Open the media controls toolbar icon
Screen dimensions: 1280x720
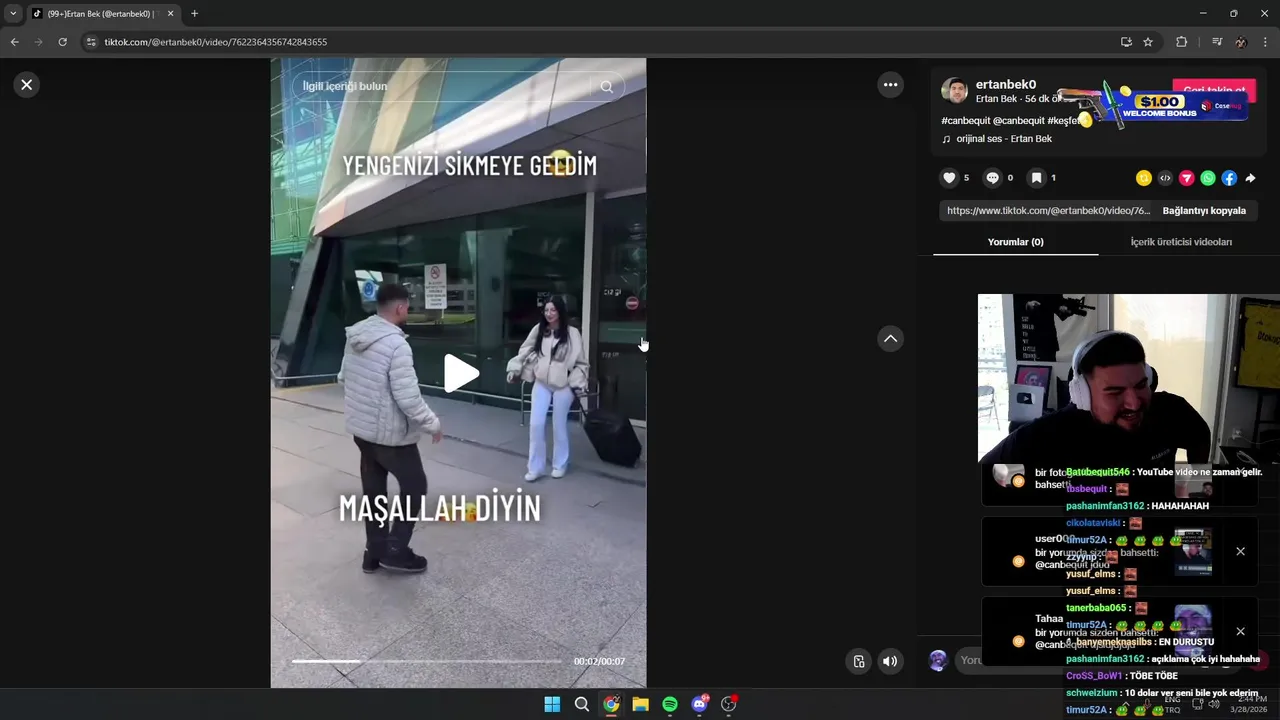[1216, 42]
